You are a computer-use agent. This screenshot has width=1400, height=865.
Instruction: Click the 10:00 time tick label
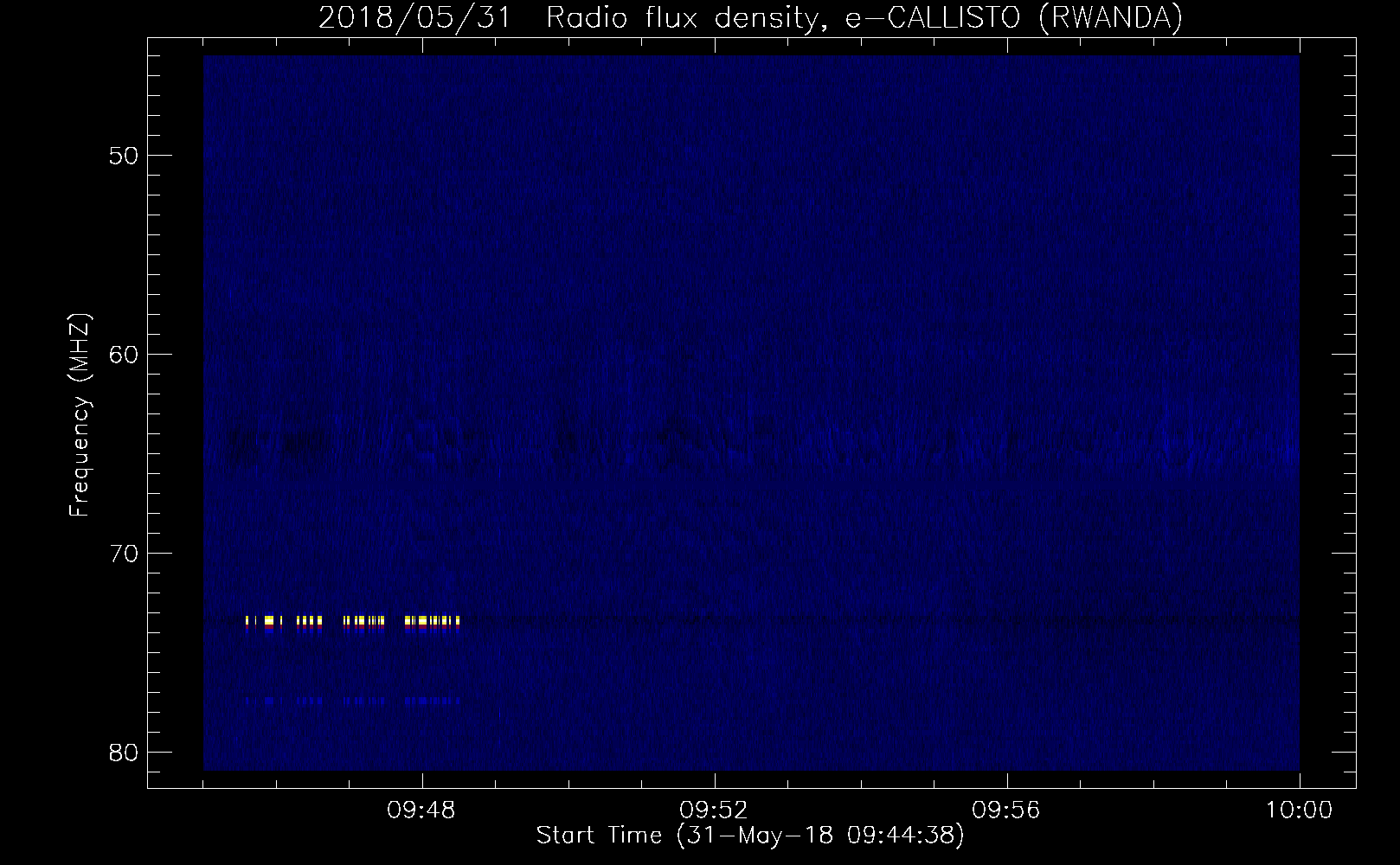(x=1300, y=811)
